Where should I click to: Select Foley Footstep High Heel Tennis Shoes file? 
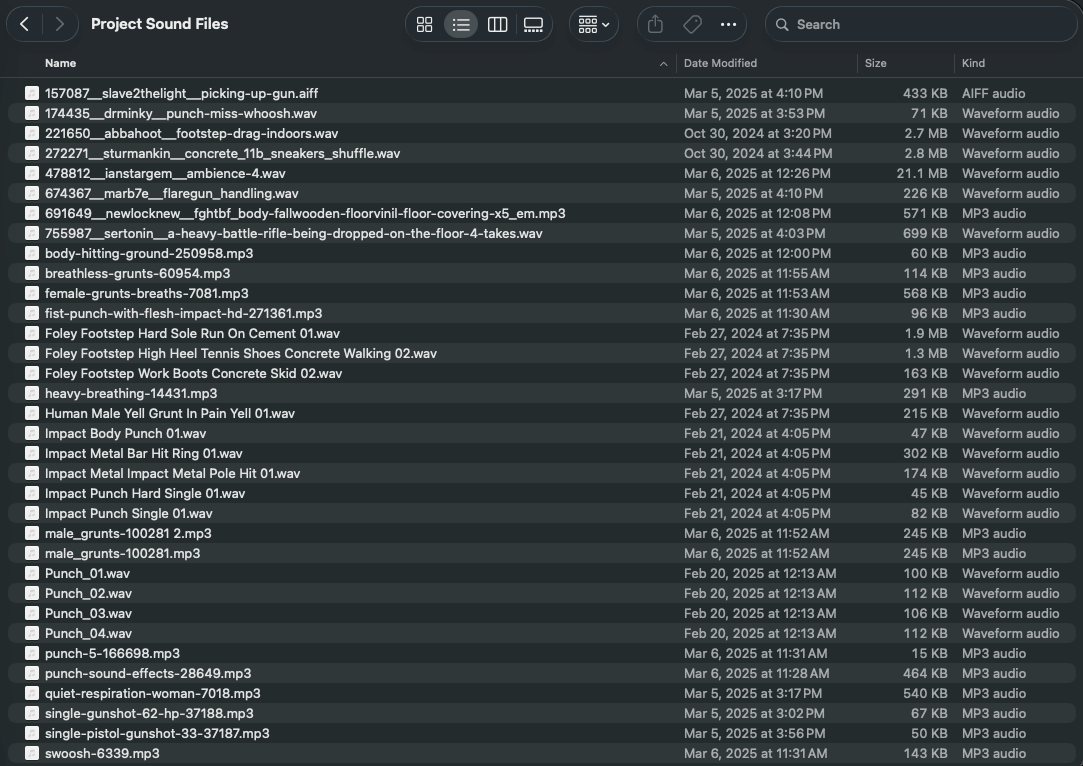click(241, 354)
